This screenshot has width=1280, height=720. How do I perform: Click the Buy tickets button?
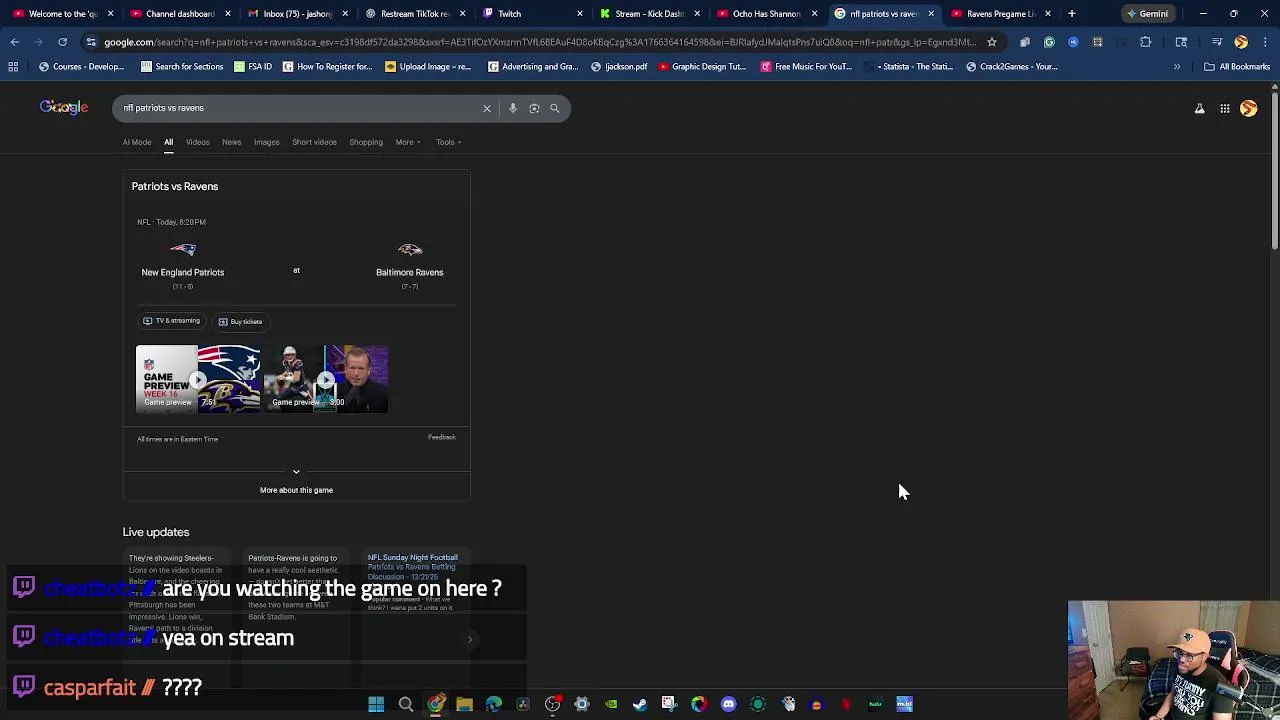(x=241, y=321)
